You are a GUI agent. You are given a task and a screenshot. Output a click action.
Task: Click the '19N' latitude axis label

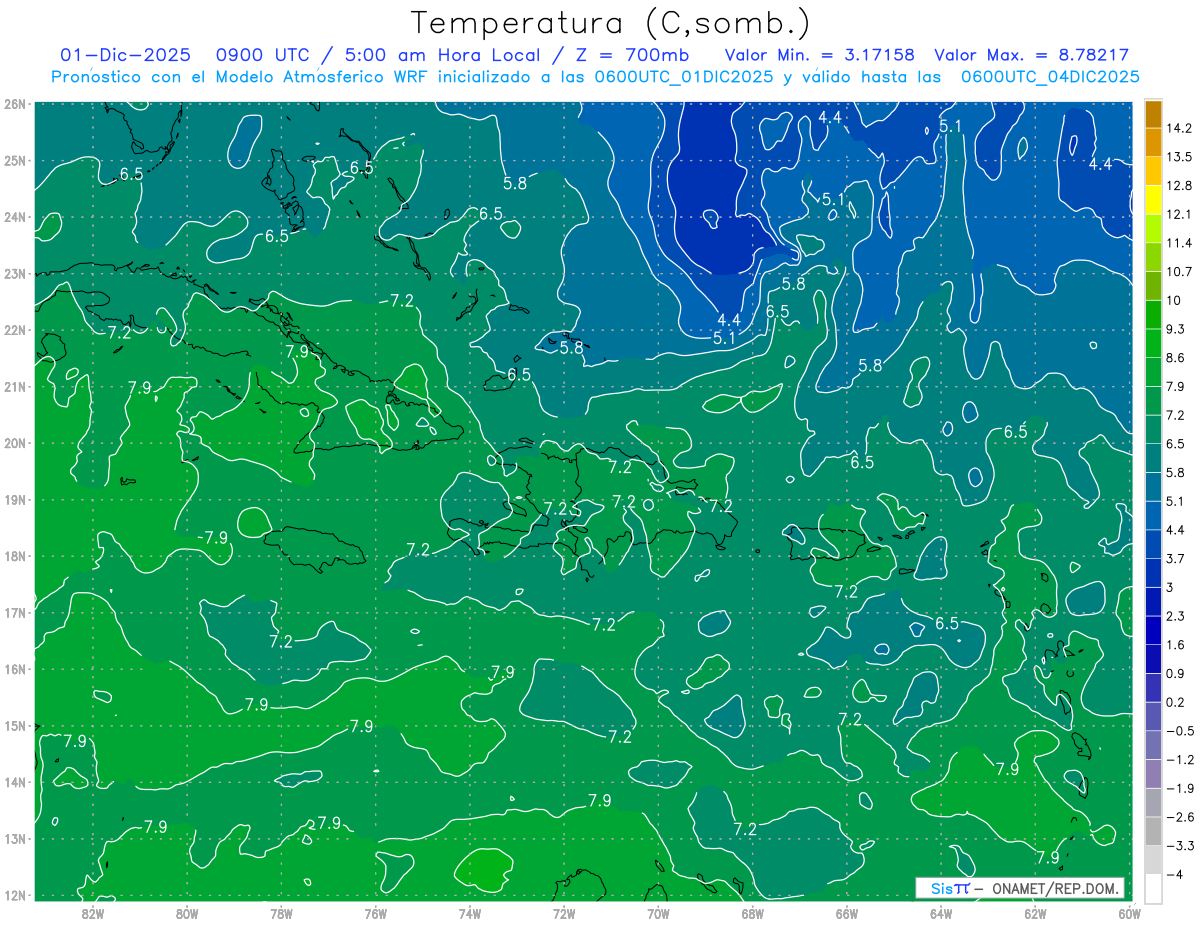point(14,500)
